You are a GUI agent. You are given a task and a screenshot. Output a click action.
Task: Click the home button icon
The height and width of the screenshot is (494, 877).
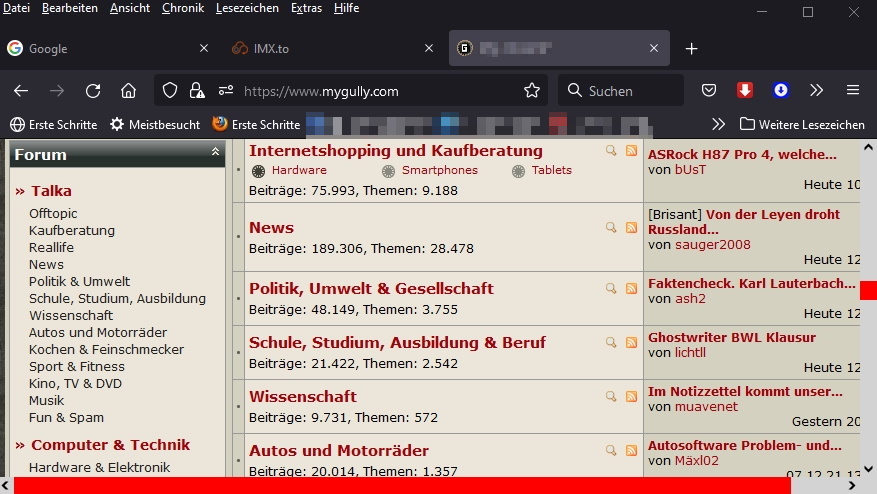pos(128,91)
